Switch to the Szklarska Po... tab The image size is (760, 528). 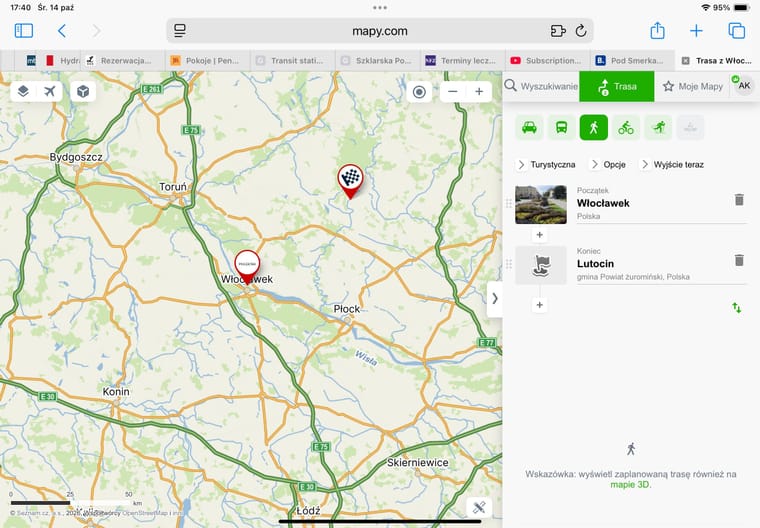(x=378, y=61)
